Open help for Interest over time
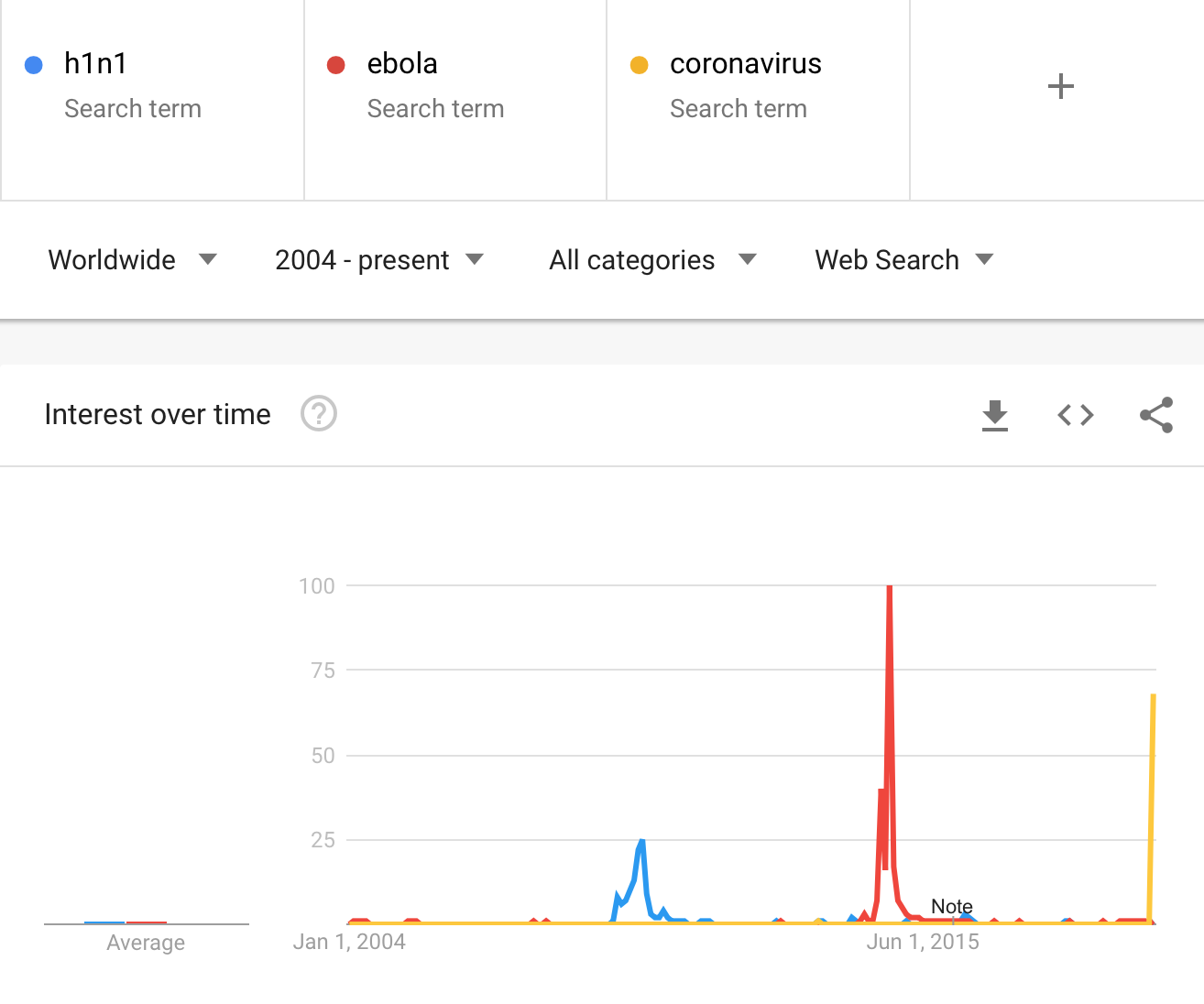 click(319, 414)
